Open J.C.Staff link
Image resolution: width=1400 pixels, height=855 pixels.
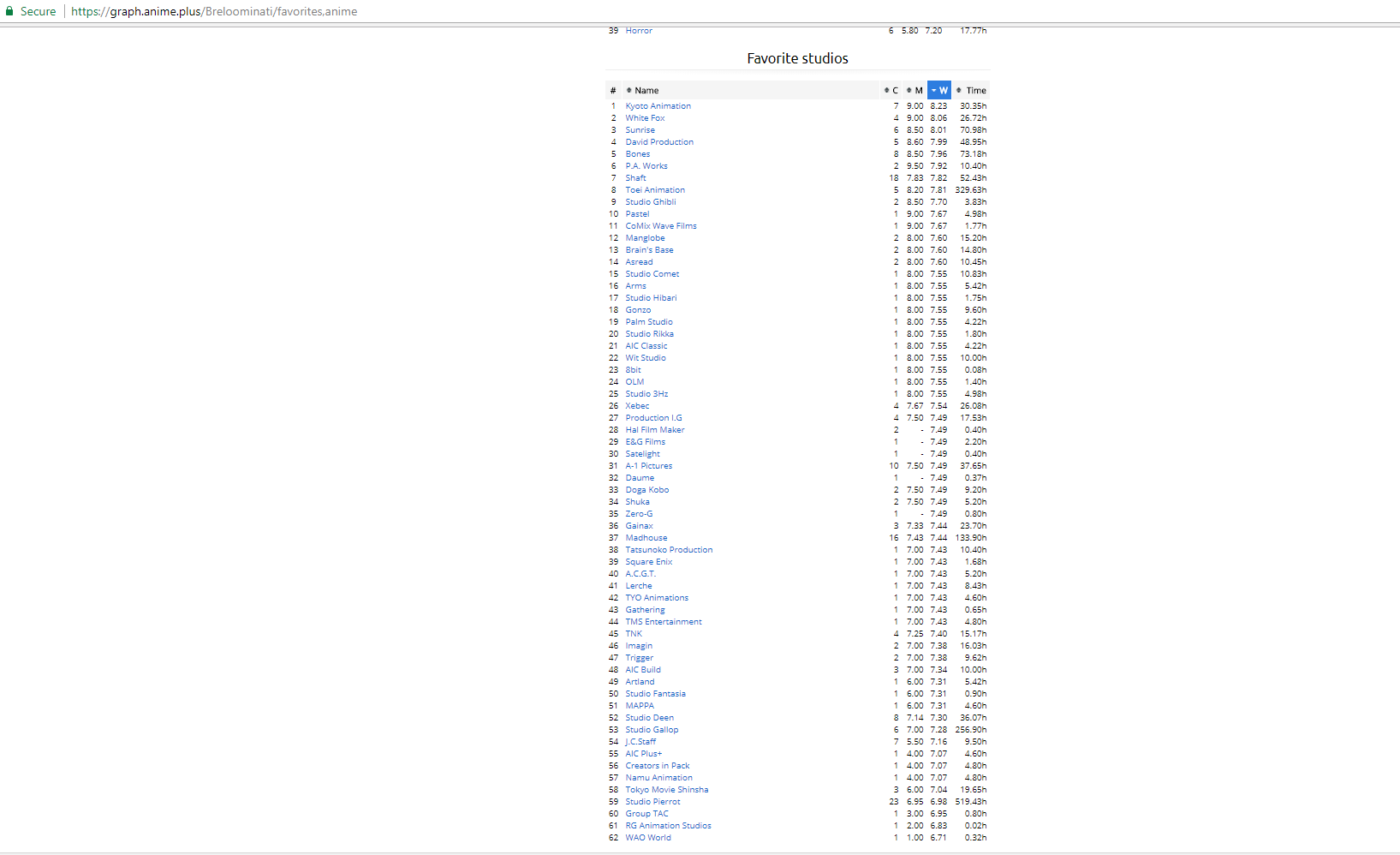tap(640, 742)
